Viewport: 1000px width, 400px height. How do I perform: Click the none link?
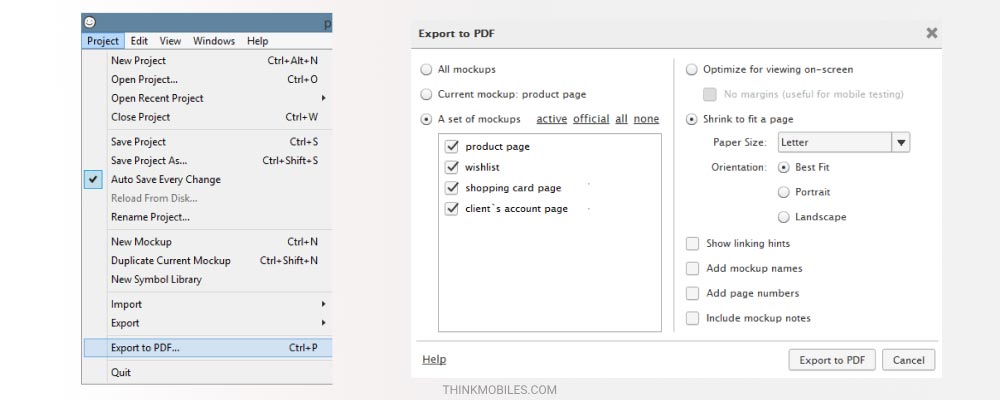click(x=646, y=119)
